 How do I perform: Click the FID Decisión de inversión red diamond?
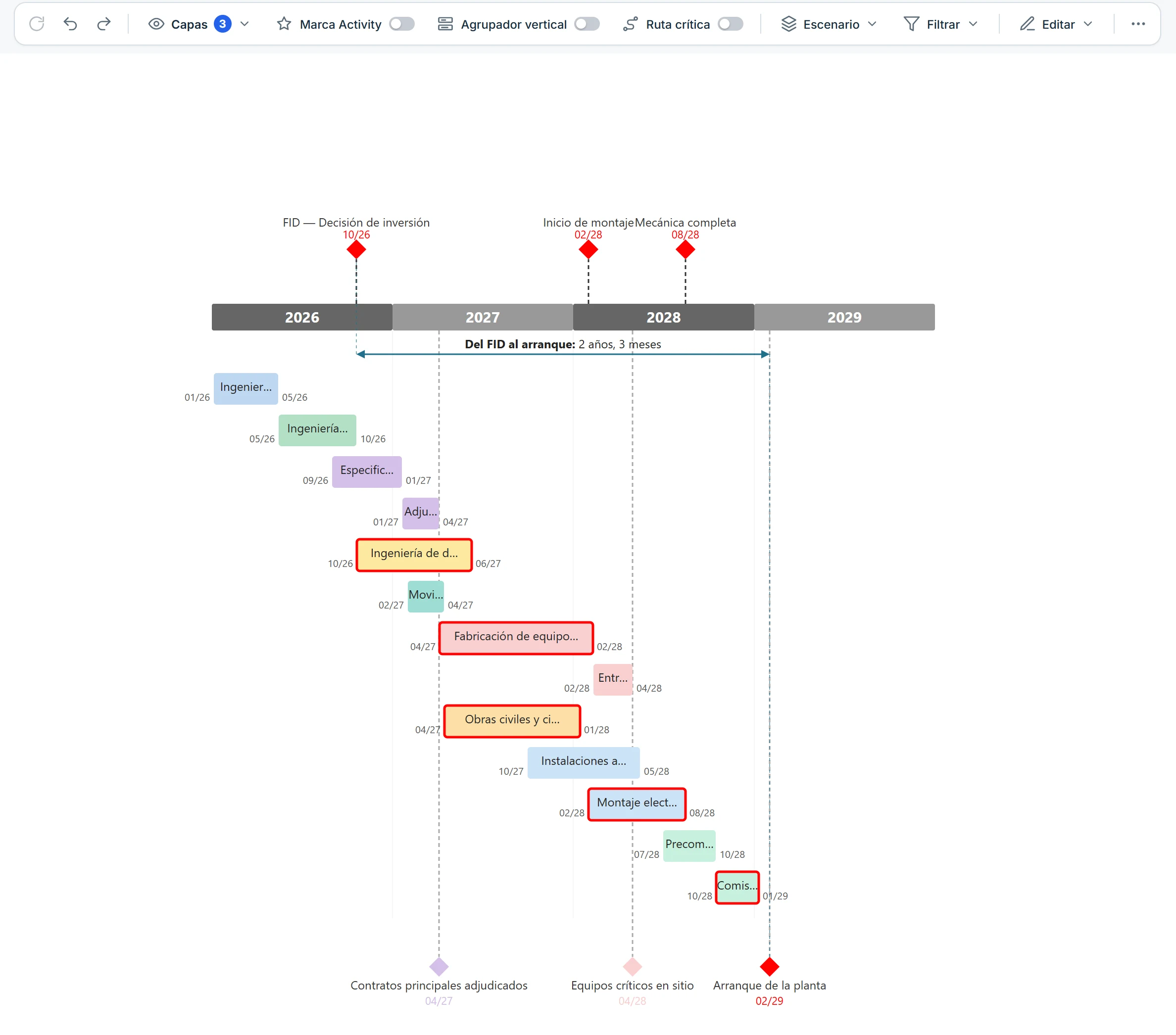click(356, 249)
